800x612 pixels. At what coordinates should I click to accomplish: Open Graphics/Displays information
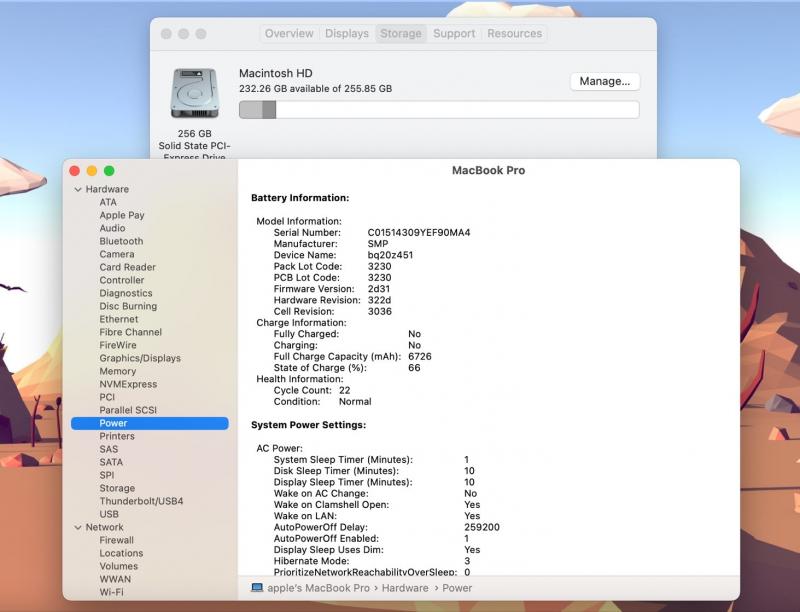tap(140, 358)
